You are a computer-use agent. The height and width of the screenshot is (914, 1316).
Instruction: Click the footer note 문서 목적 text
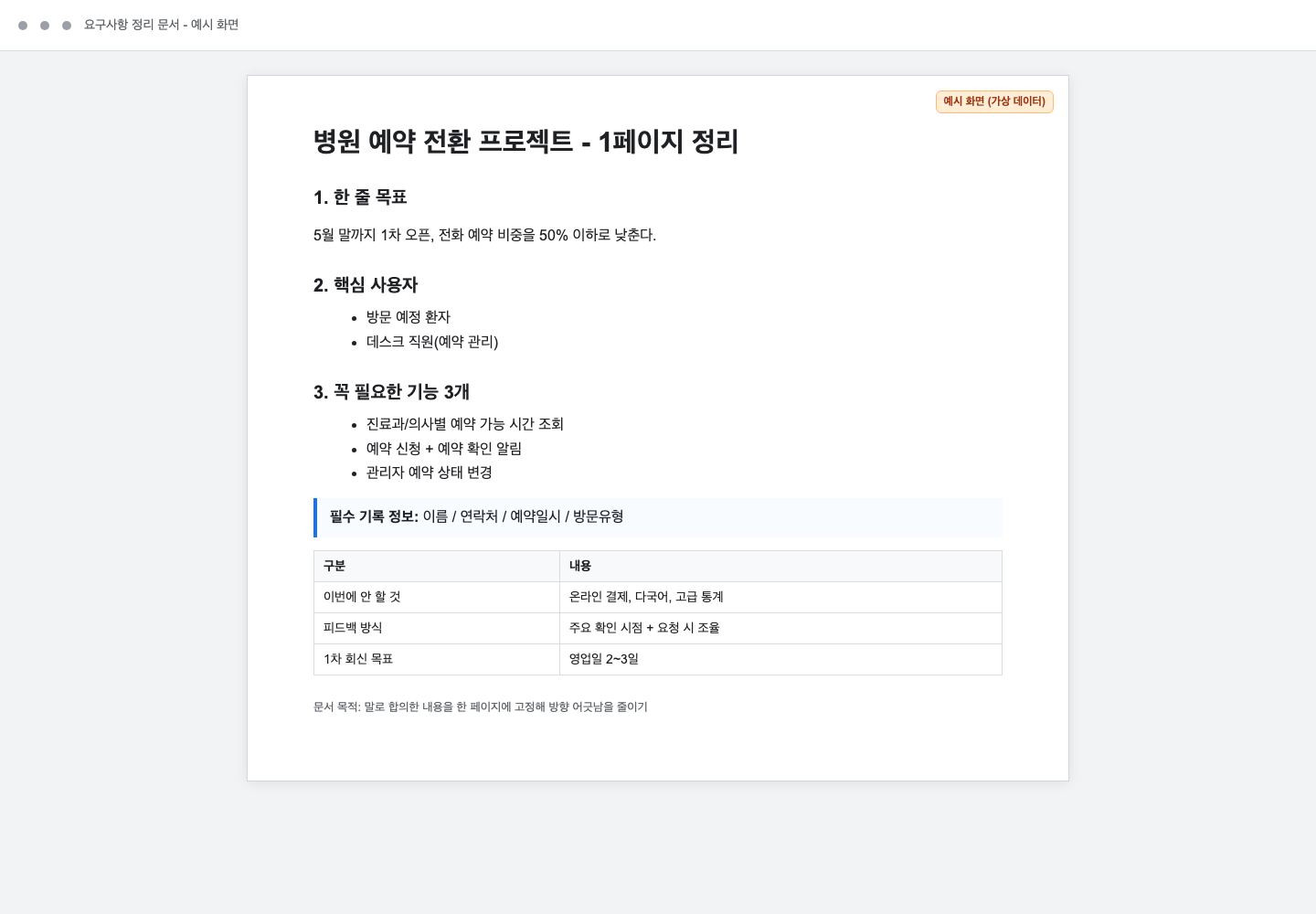[x=480, y=707]
